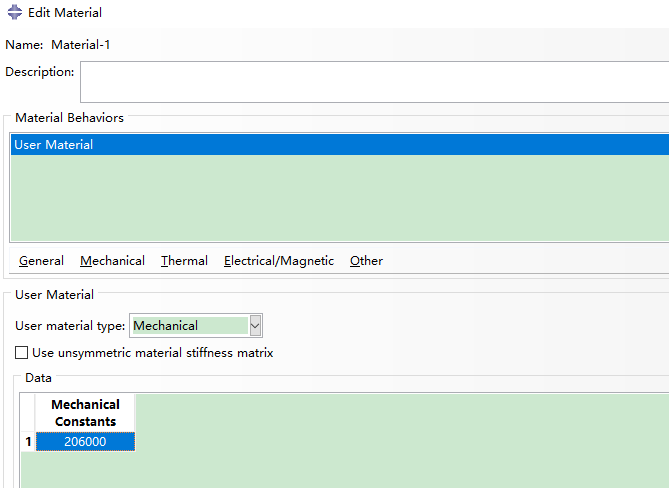
Task: Open the Mechanical menu
Action: click(113, 261)
